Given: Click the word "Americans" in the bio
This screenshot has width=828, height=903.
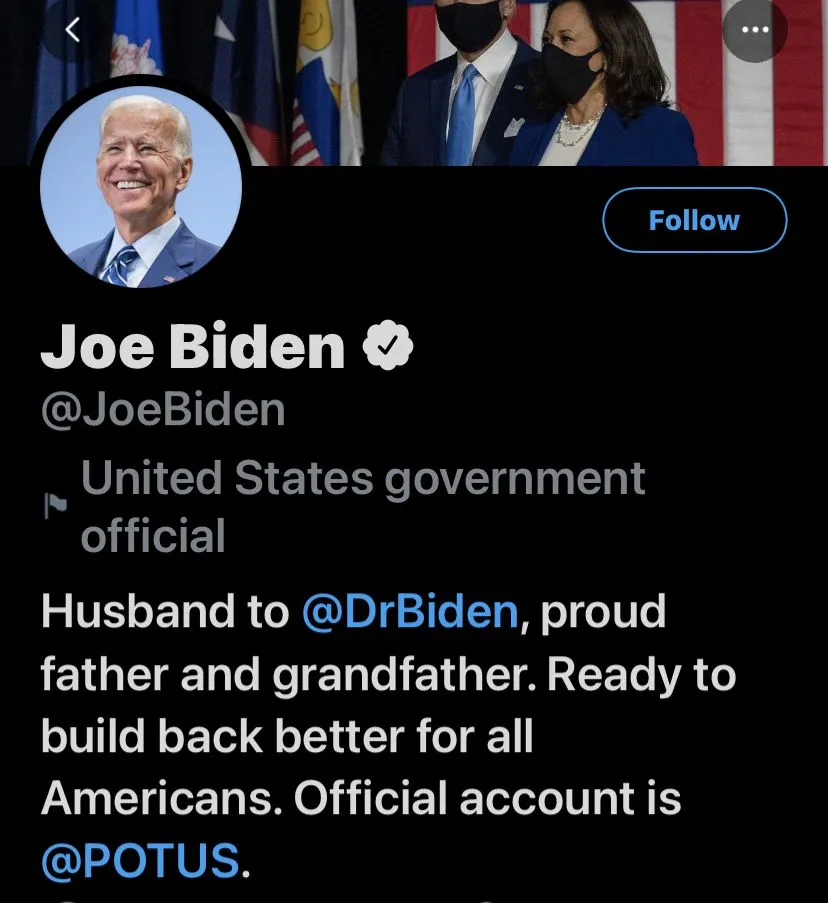Looking at the screenshot, I should (x=160, y=799).
